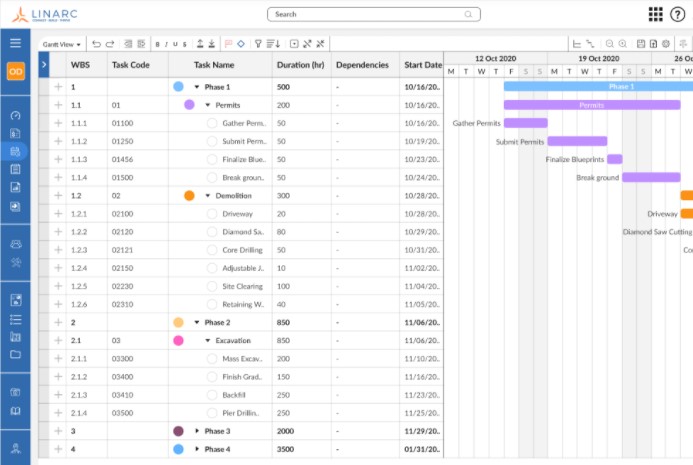The height and width of the screenshot is (465, 693).
Task: Open the help question mark icon
Action: pyautogui.click(x=678, y=14)
